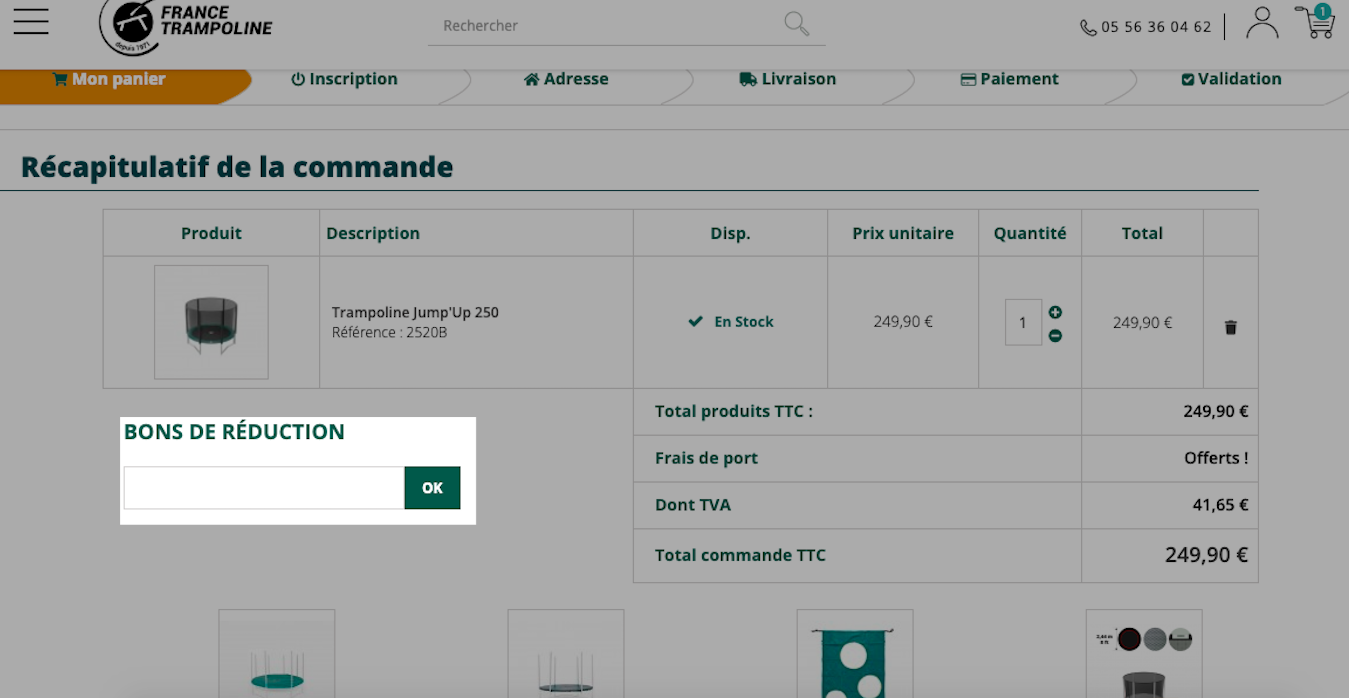Submit voucher with OK button
1349x698 pixels.
(432, 488)
